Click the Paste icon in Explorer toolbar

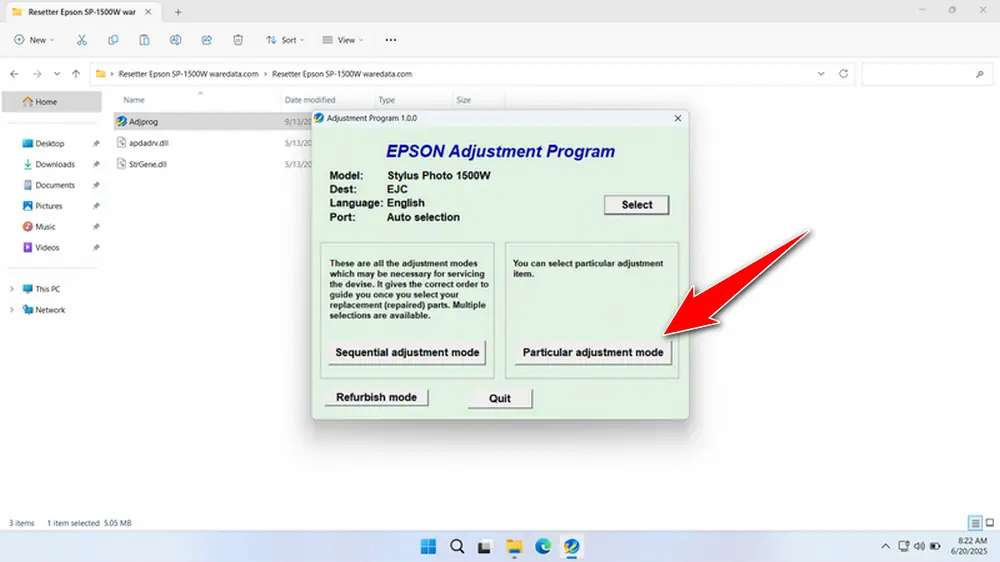(144, 40)
